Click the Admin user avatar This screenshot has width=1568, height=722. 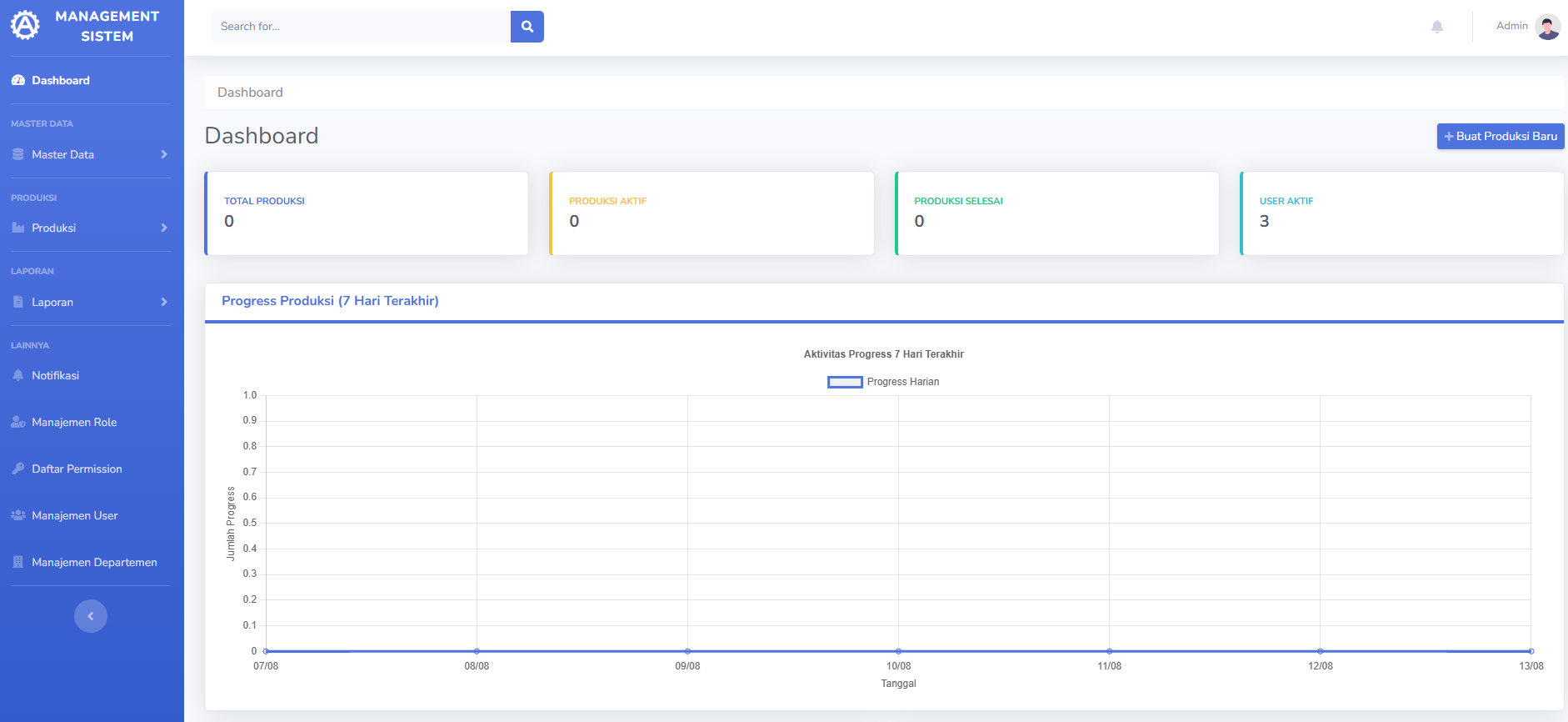click(1547, 27)
